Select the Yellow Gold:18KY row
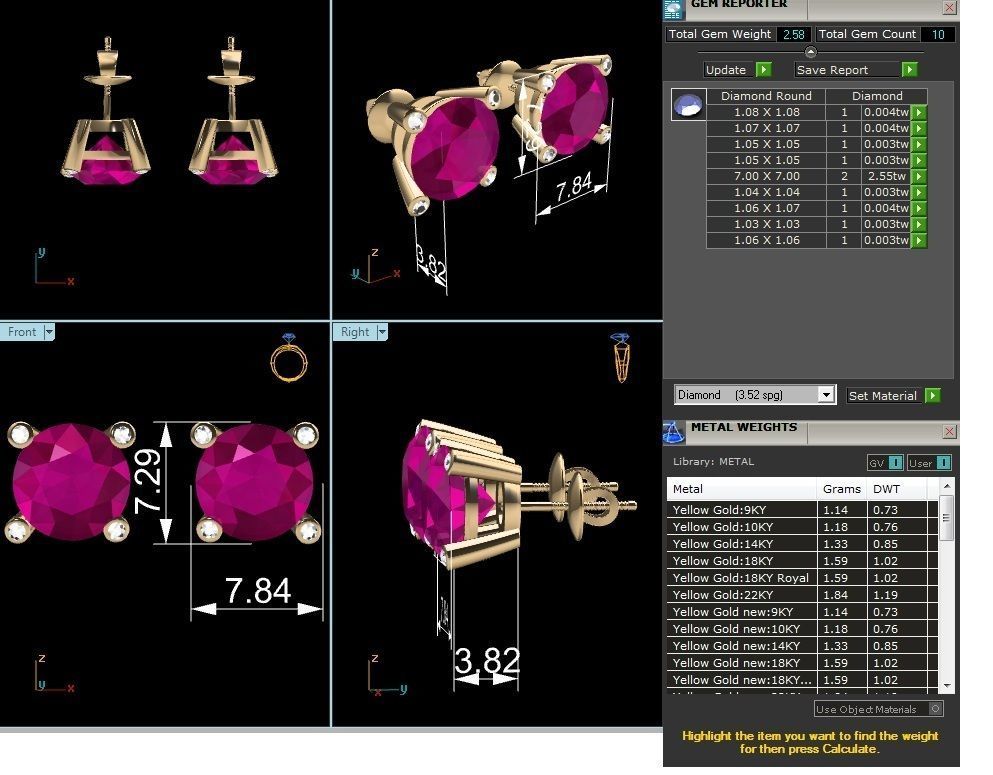Screen dimensions: 993x775 point(802,561)
